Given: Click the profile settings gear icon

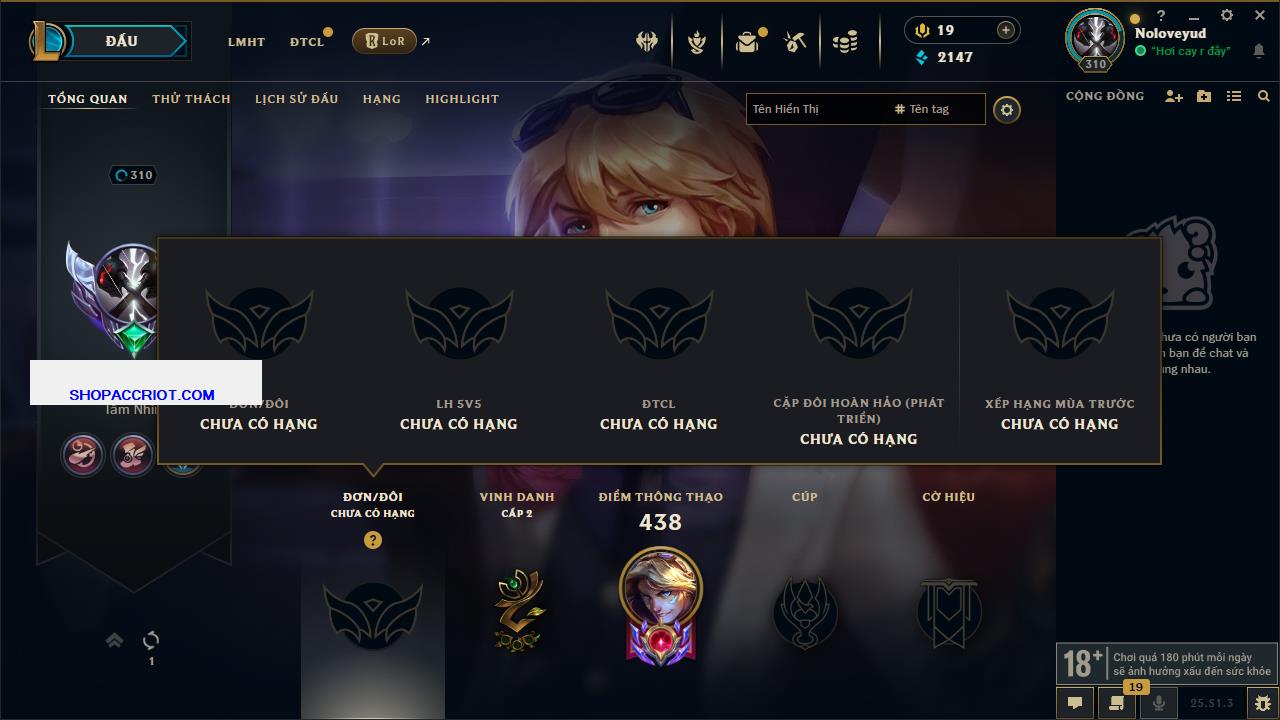Looking at the screenshot, I should (x=1007, y=110).
